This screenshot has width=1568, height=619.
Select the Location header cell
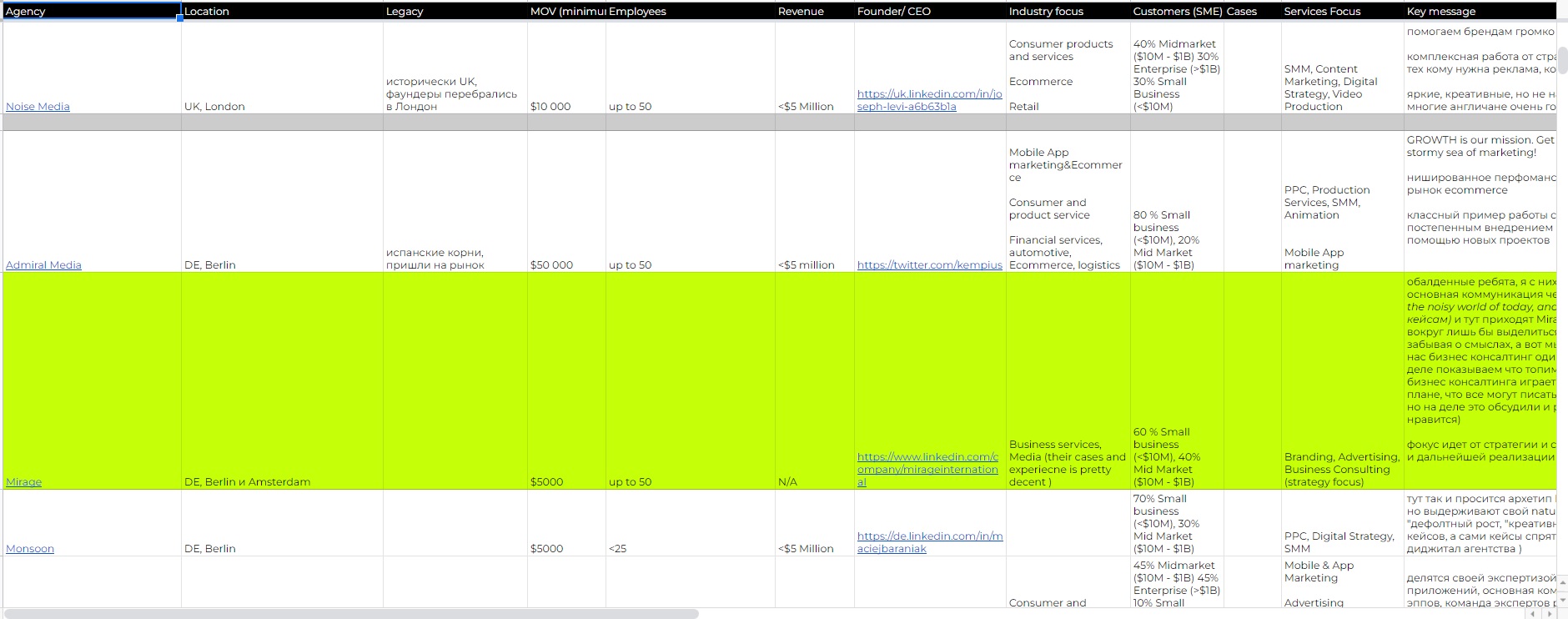pyautogui.click(x=283, y=12)
